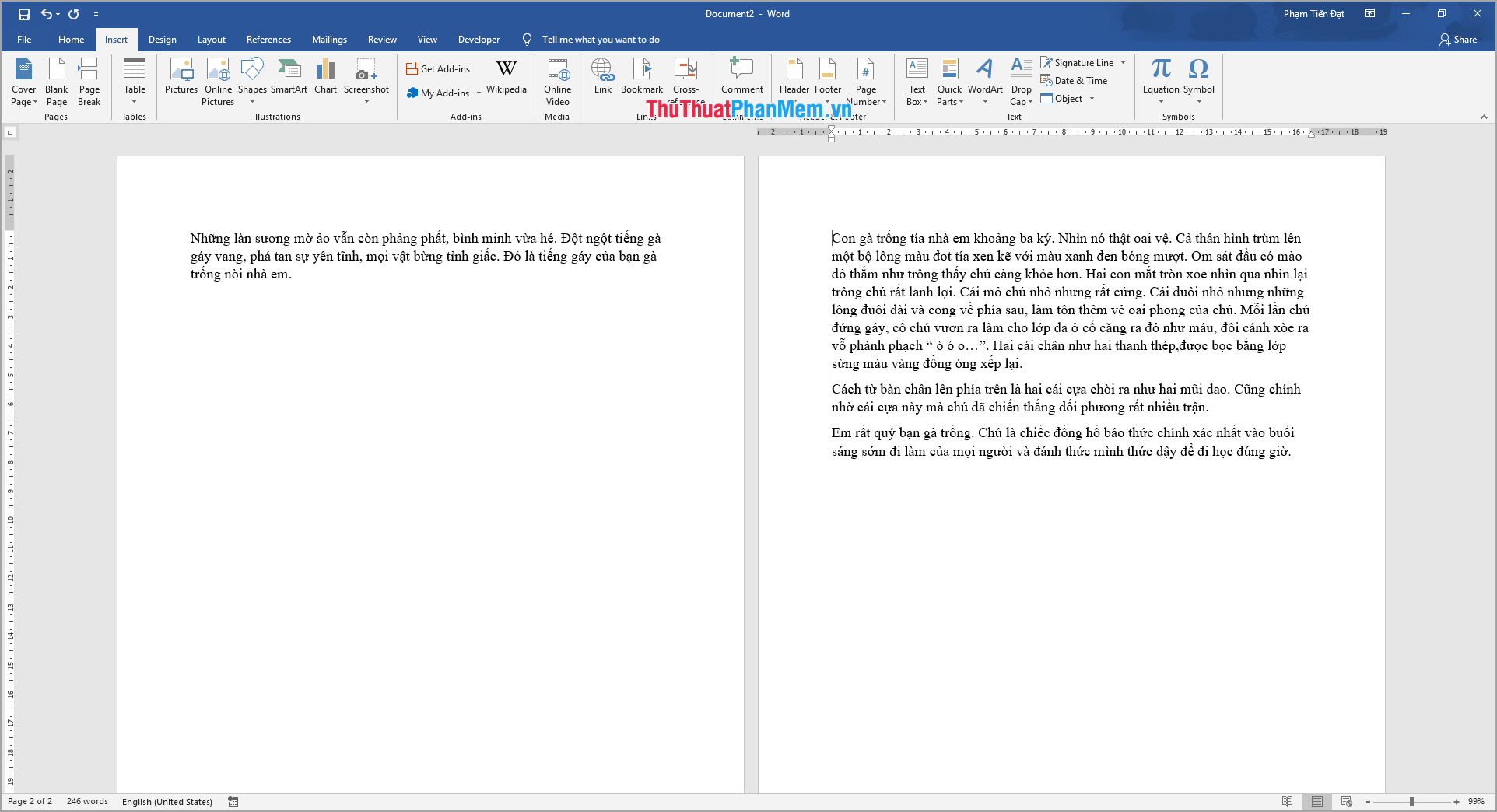Open the File tab

pos(24,40)
